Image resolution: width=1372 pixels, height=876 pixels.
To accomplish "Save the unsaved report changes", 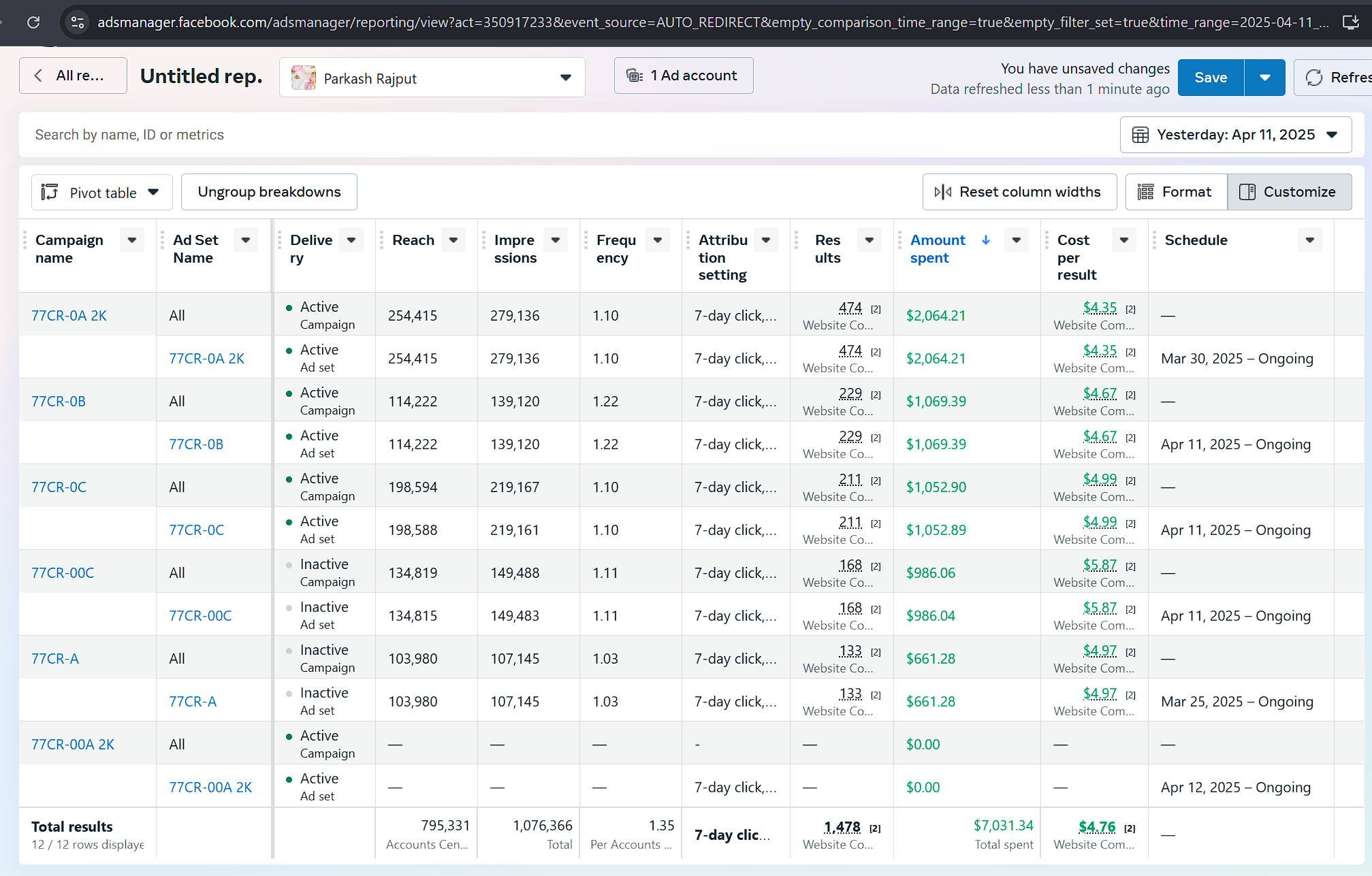I will pos(1210,78).
